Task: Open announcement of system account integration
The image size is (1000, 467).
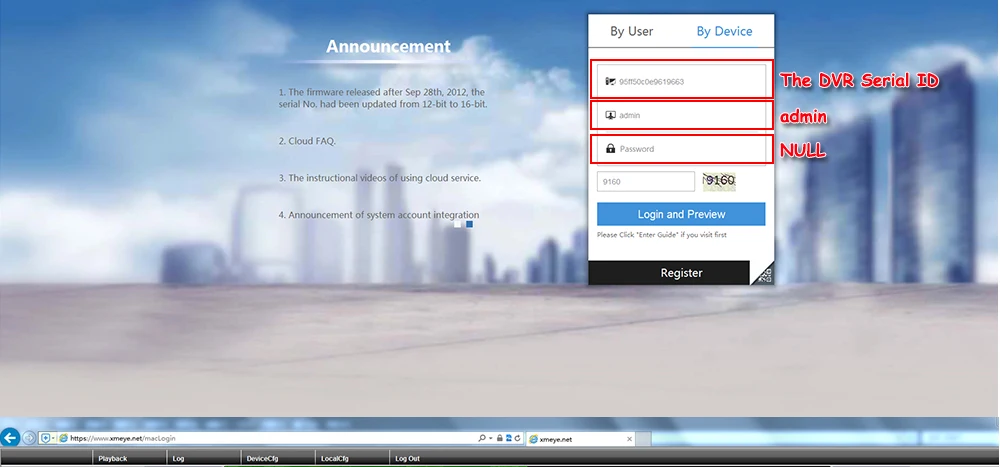Action: click(379, 215)
